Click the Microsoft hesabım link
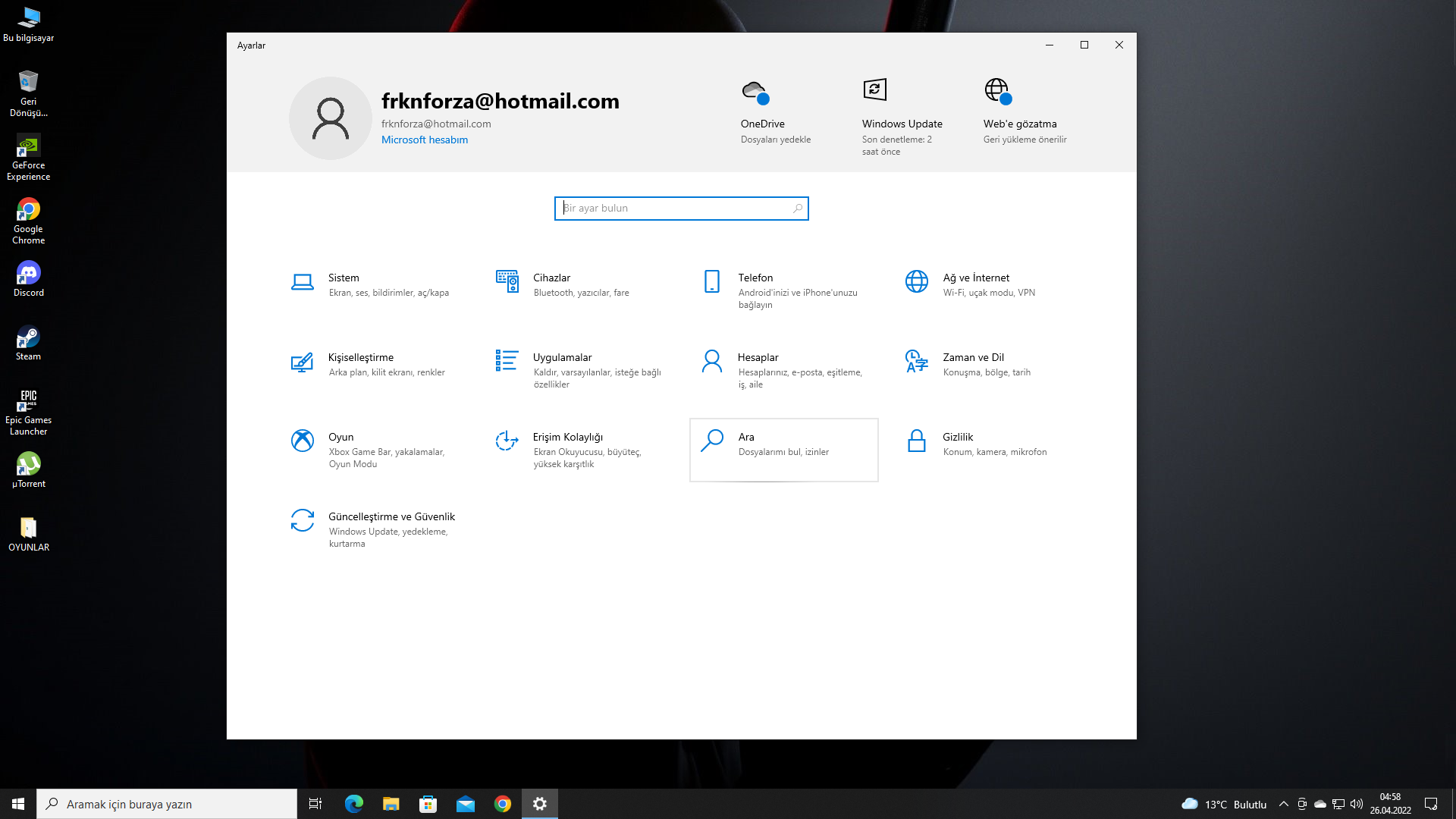The height and width of the screenshot is (819, 1456). [425, 140]
